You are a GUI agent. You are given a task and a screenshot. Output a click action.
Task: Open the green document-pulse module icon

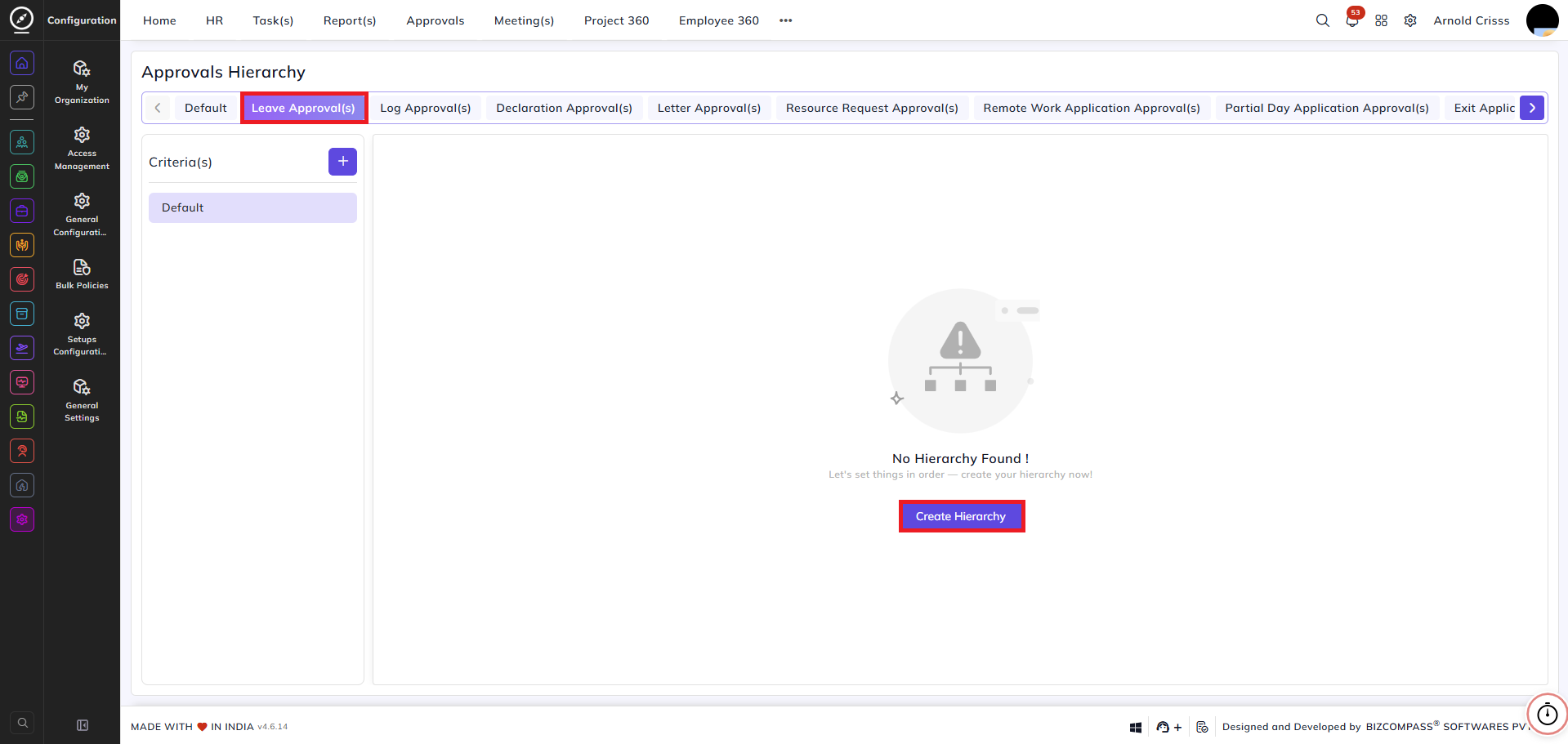(x=22, y=417)
